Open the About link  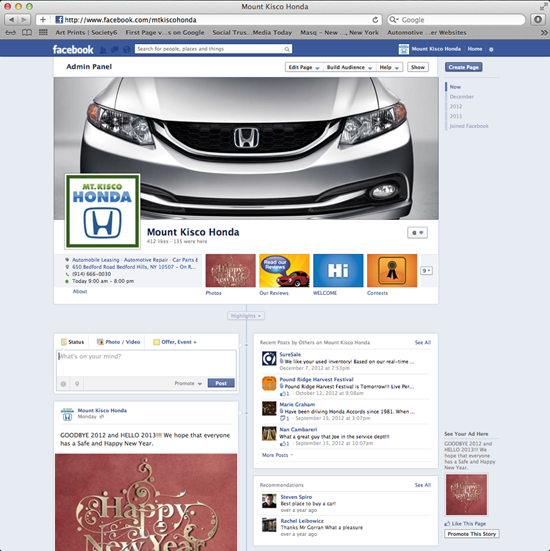[x=80, y=292]
